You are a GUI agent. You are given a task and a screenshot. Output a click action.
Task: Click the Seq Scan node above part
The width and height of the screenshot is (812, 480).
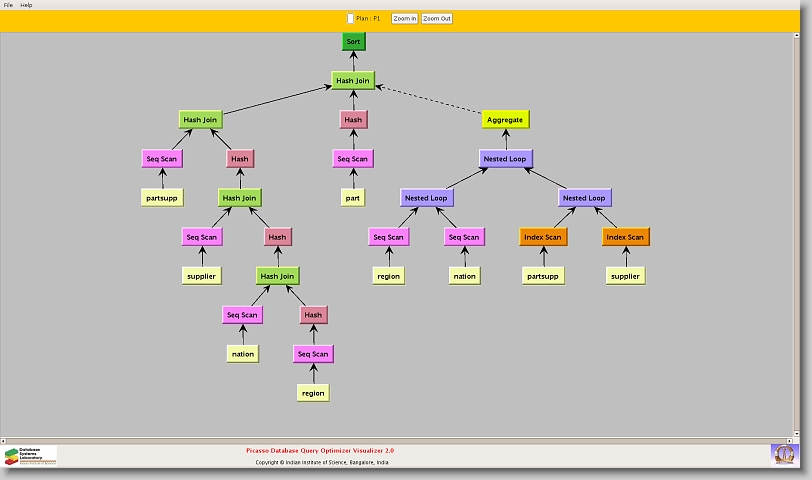click(x=353, y=159)
